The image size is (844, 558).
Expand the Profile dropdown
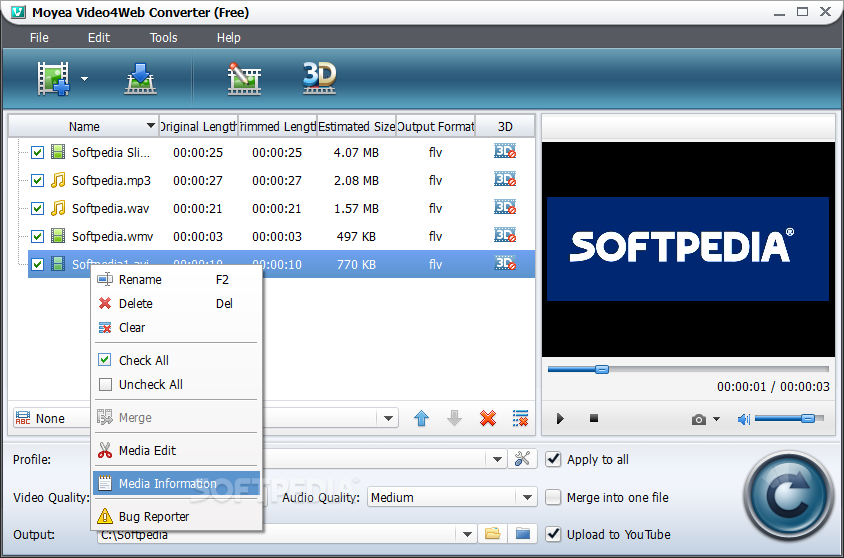(x=497, y=459)
